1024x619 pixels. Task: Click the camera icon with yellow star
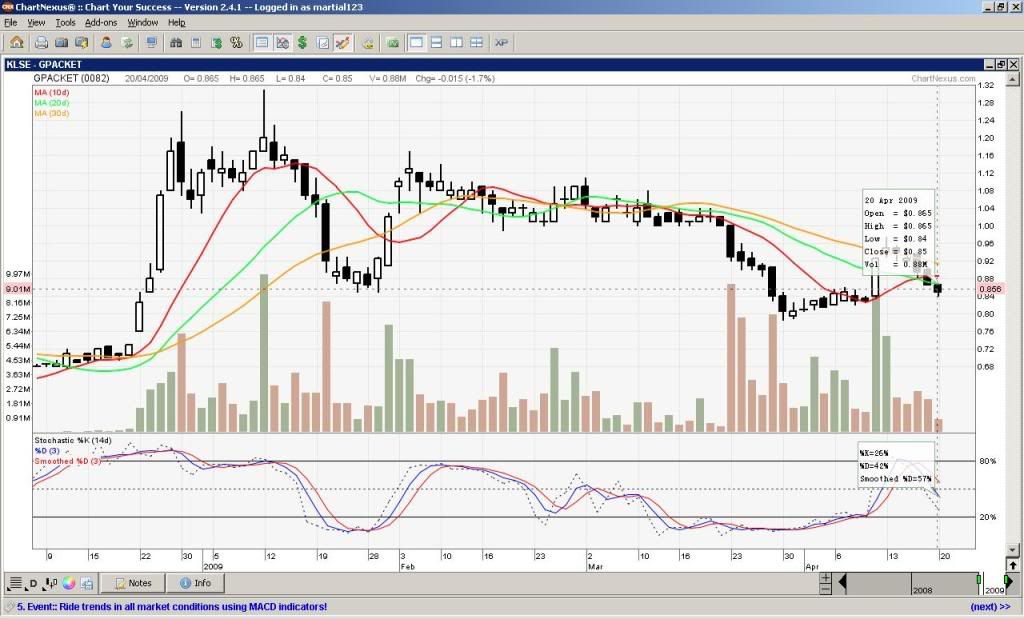point(82,42)
